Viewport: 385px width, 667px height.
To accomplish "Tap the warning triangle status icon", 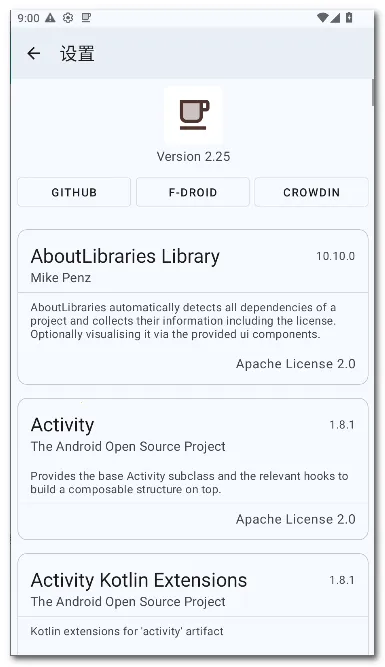I will pos(50,18).
